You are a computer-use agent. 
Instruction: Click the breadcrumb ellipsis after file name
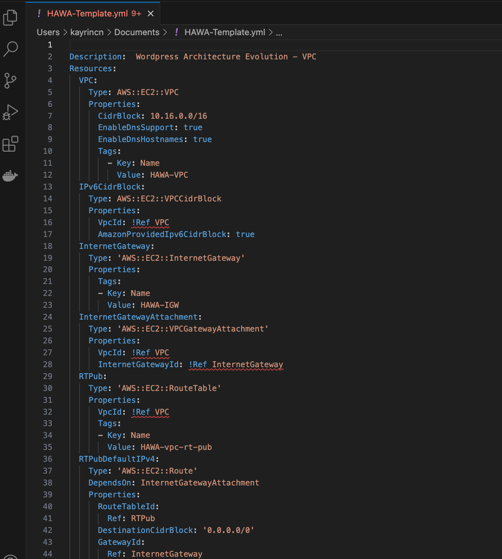(x=279, y=33)
